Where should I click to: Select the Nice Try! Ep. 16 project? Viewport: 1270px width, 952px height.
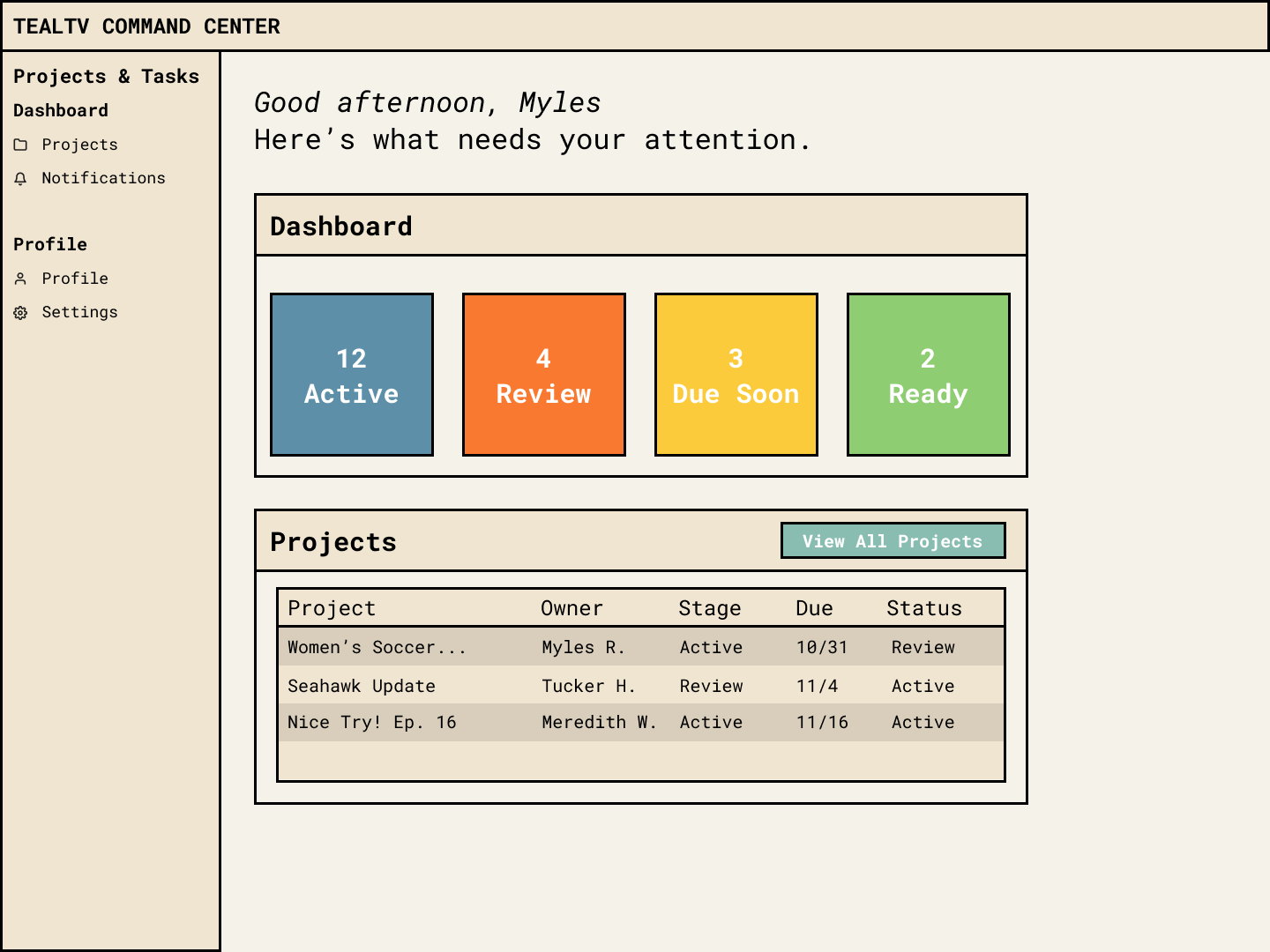641,722
